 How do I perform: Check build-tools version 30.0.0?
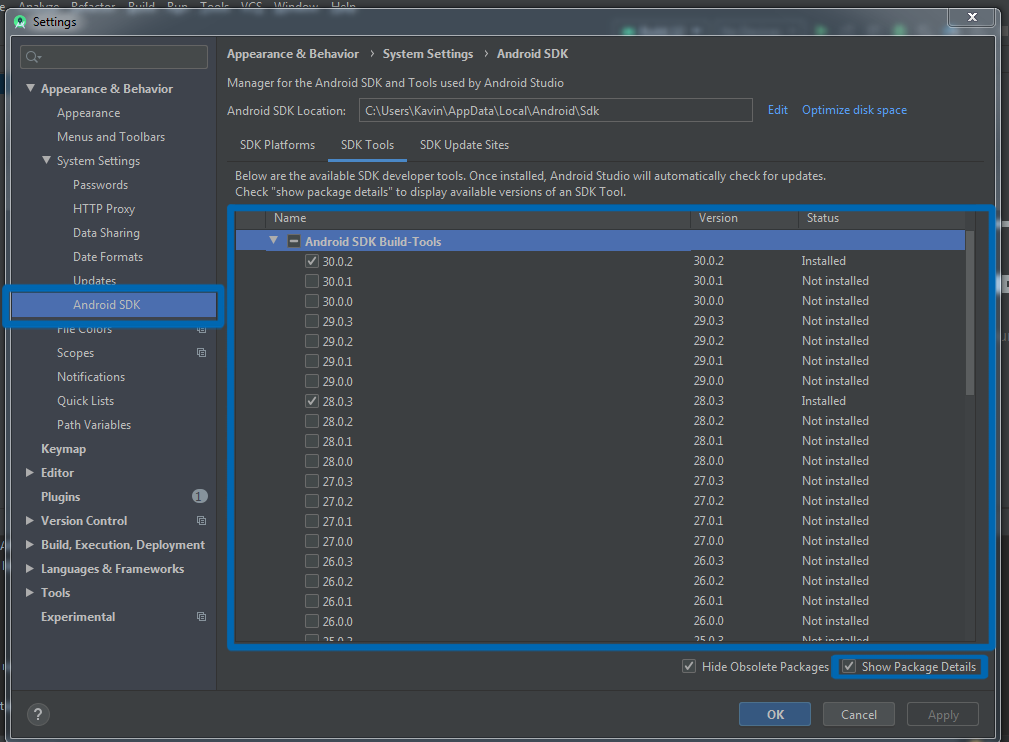coord(312,301)
